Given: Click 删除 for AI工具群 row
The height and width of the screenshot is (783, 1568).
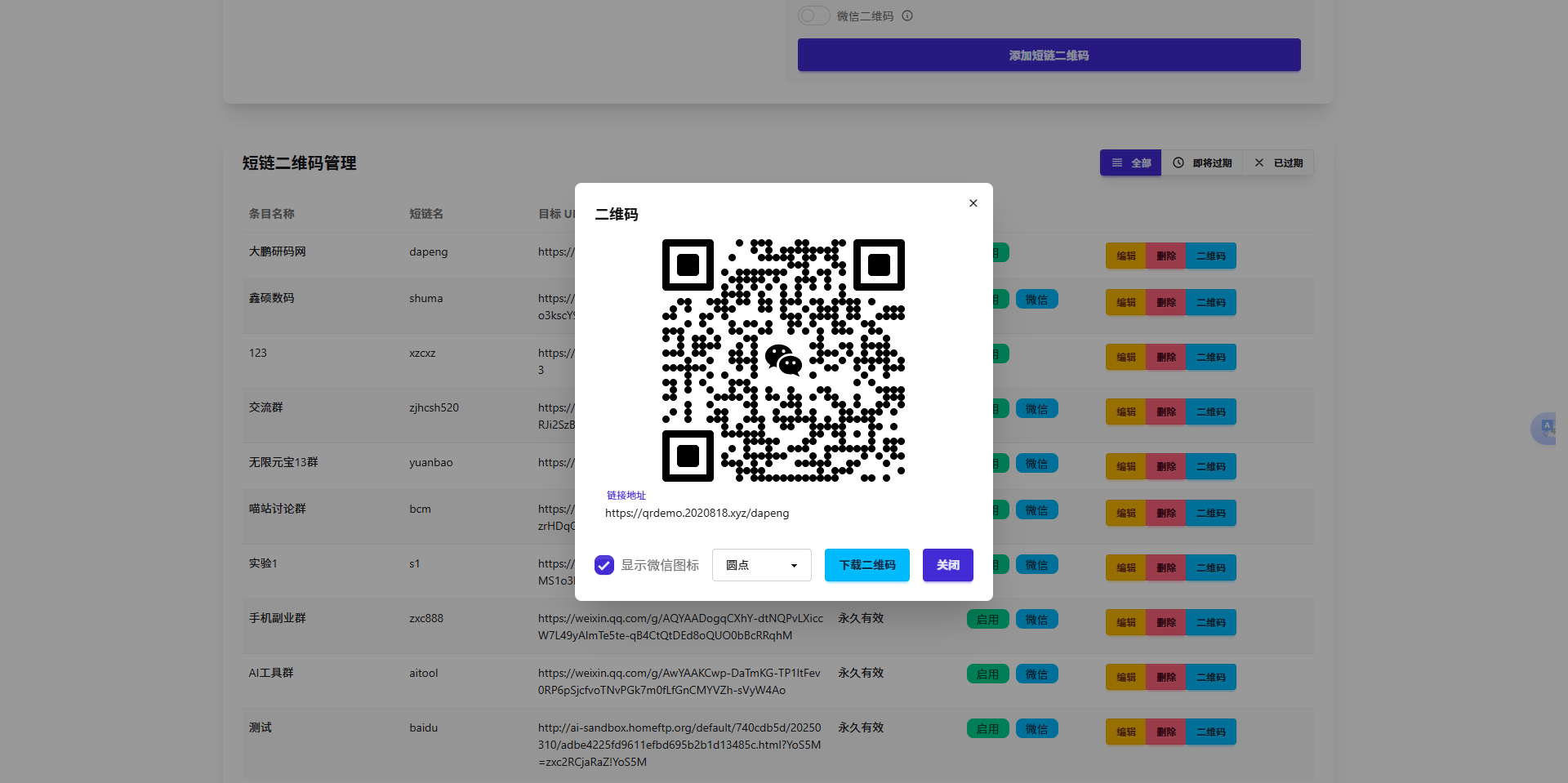Looking at the screenshot, I should coord(1165,677).
